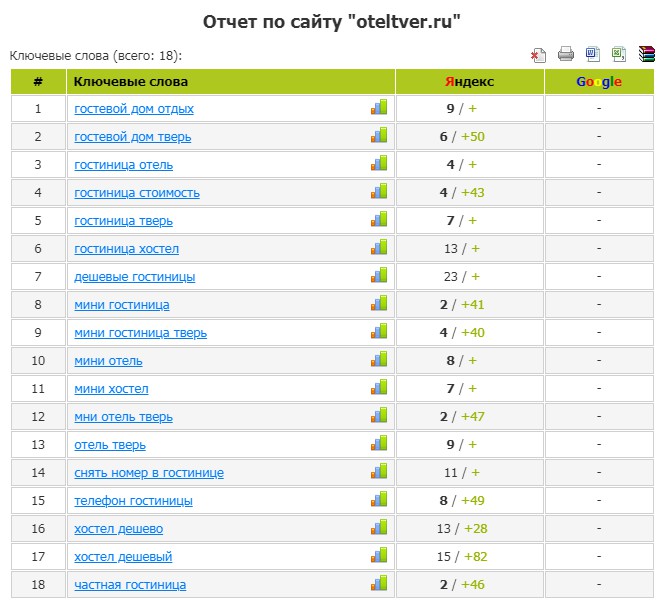Screen dimensions: 666x611
Task: Select Yandex value '6 / +50'
Action: 462,137
